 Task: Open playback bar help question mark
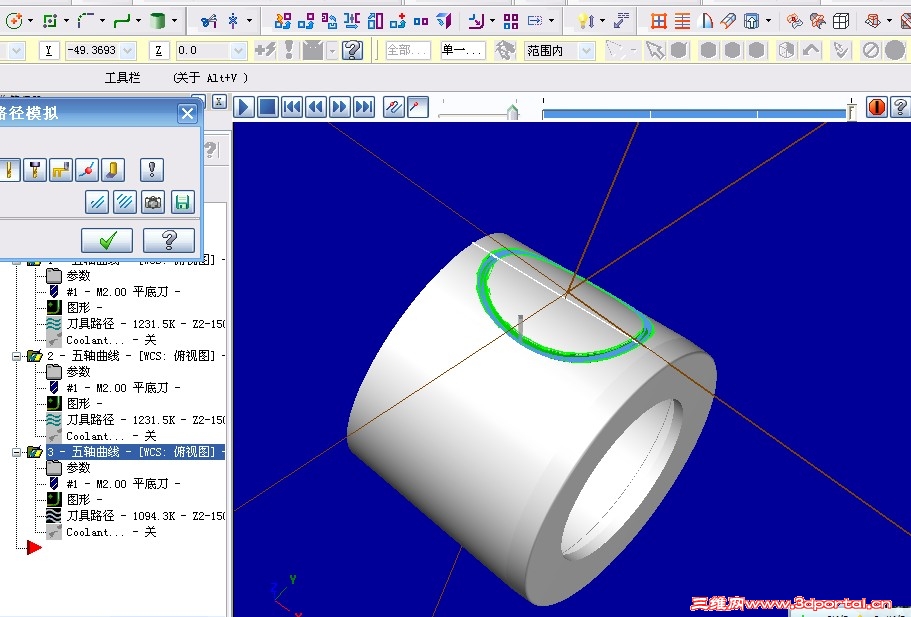[900, 107]
